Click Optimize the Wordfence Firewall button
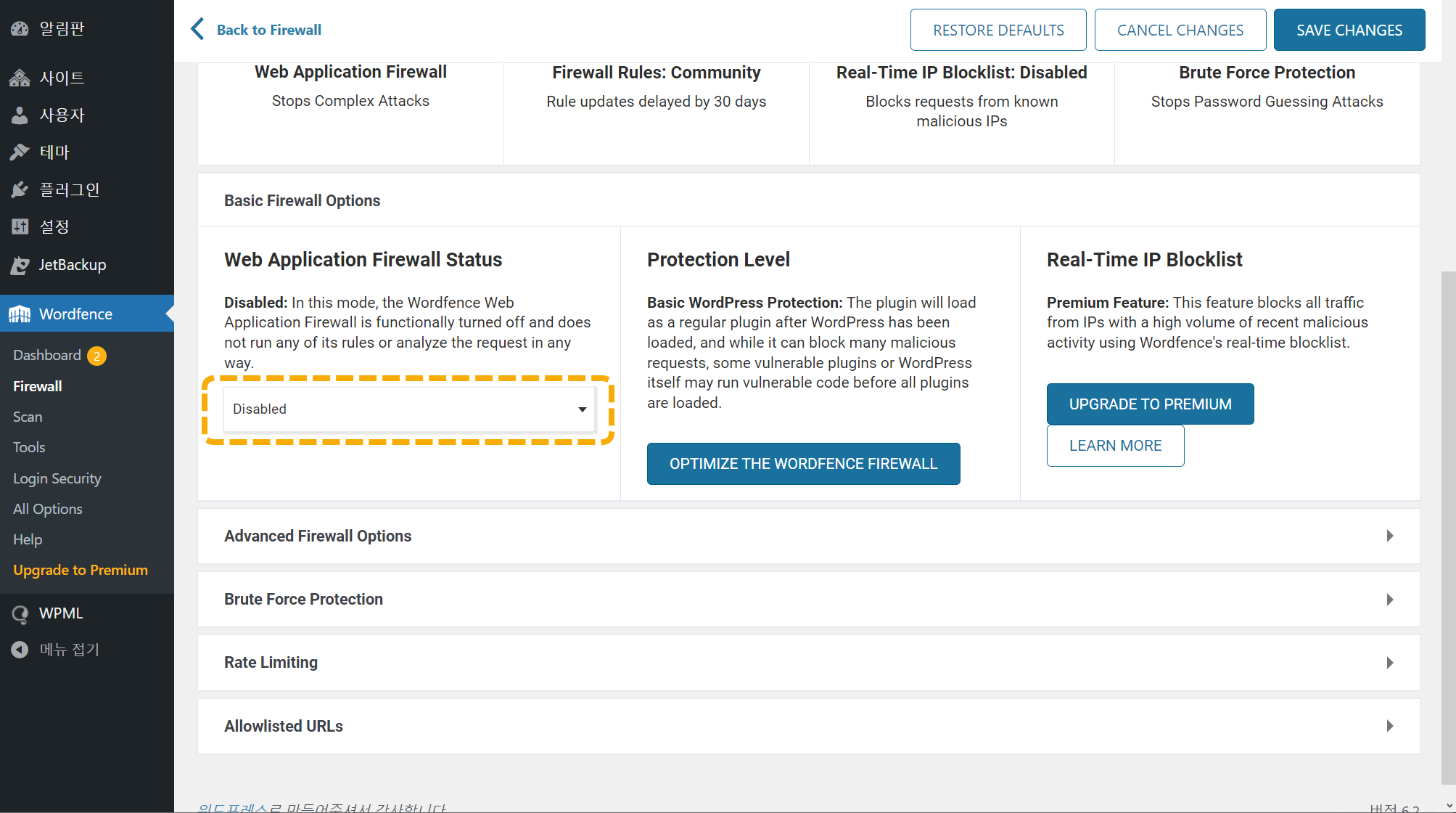The image size is (1456, 813). [803, 464]
